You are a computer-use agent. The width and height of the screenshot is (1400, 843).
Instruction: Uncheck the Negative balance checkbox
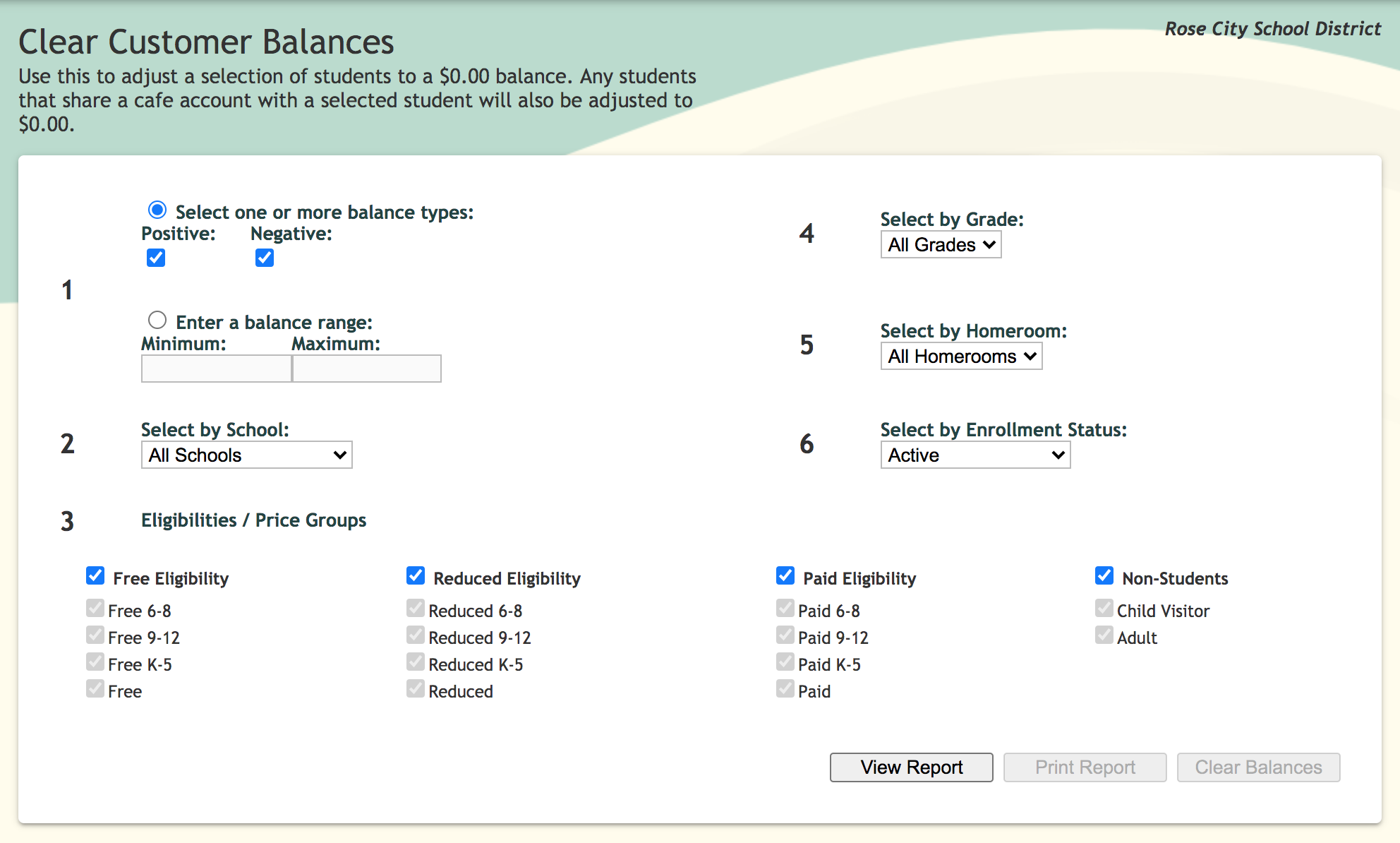tap(265, 258)
